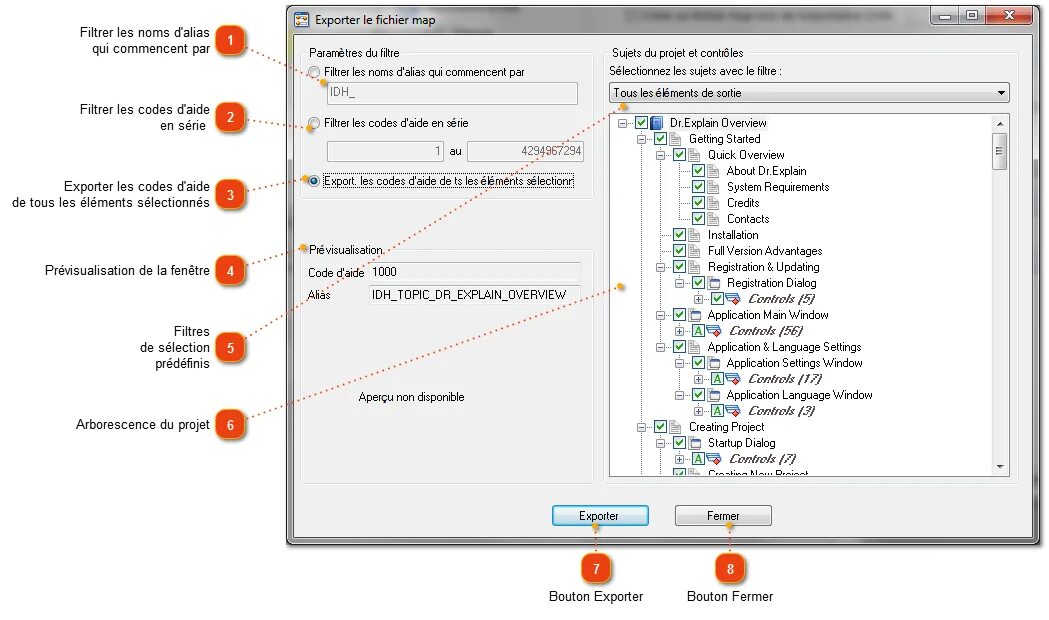Image resolution: width=1049 pixels, height=620 pixels.
Task: Click the tree scrollbar's up arrow
Action: pyautogui.click(x=999, y=124)
